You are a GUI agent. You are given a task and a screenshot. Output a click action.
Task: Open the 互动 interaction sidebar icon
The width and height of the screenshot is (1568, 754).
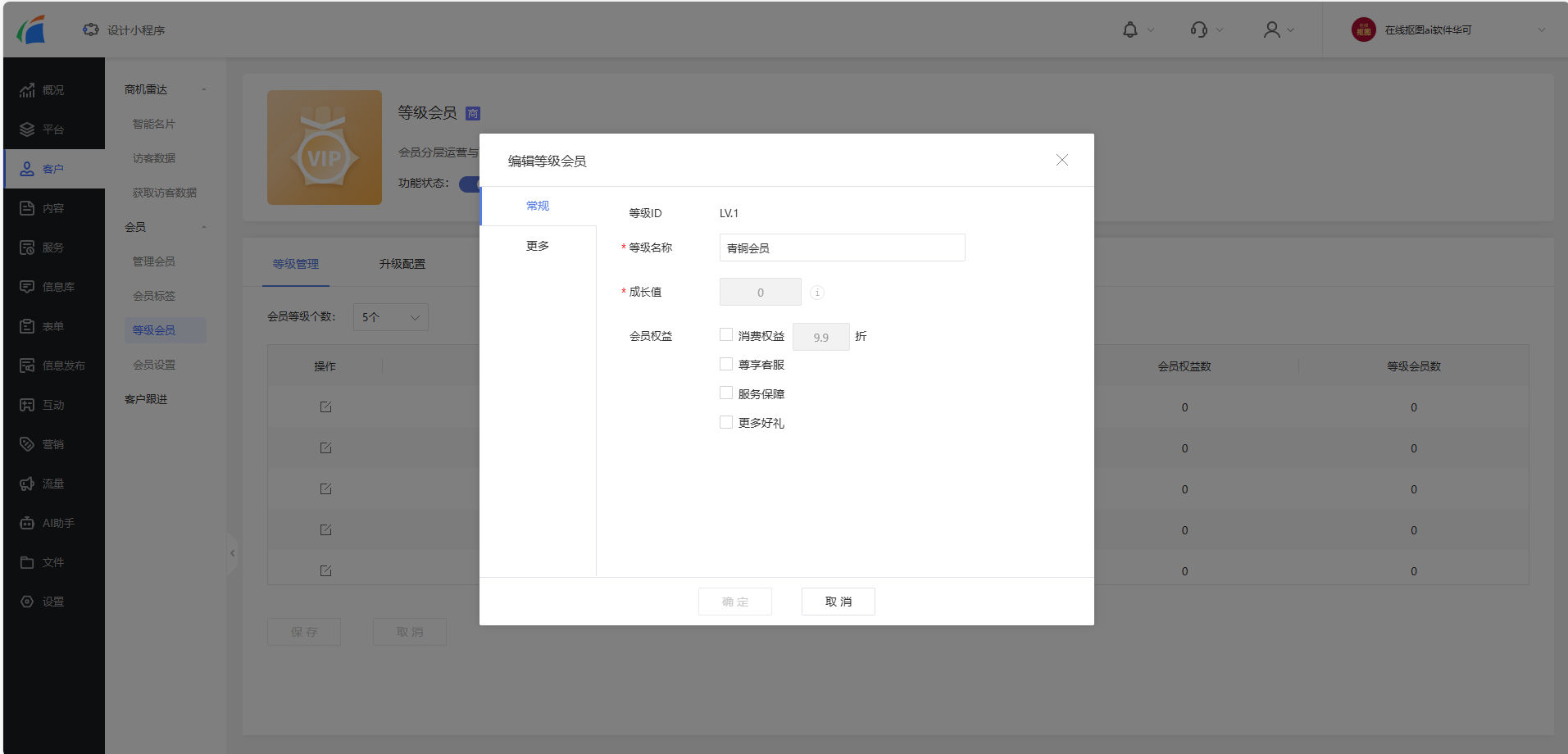pyautogui.click(x=51, y=404)
